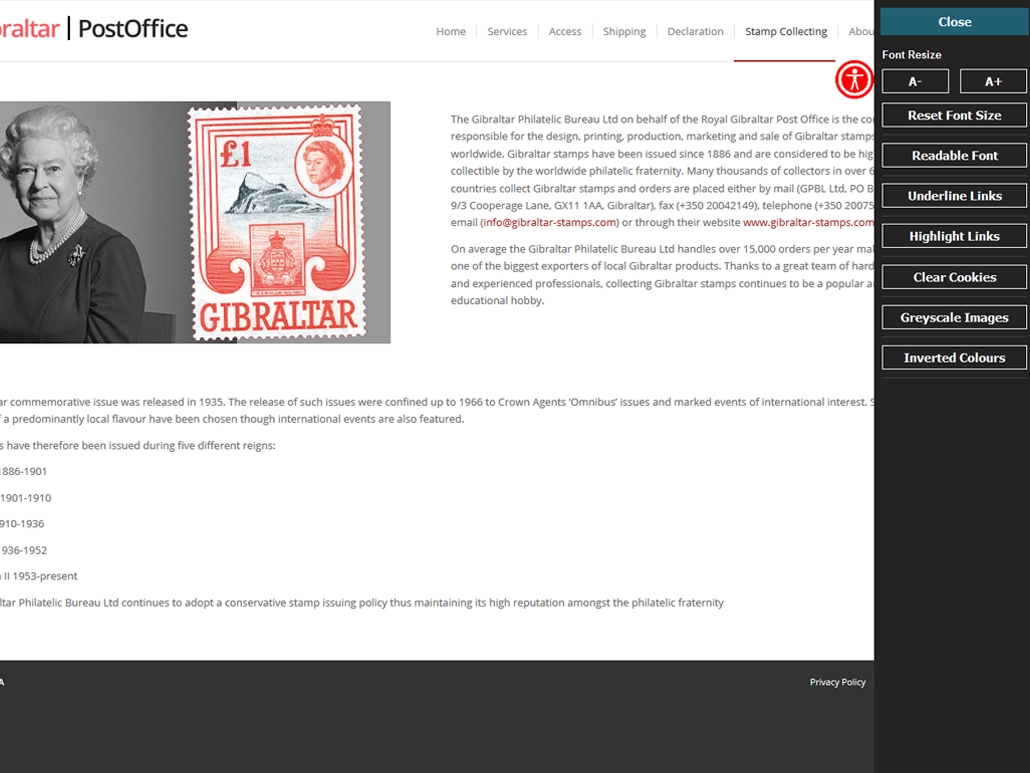The width and height of the screenshot is (1030, 773).
Task: Close the accessibility panel
Action: coord(954,22)
